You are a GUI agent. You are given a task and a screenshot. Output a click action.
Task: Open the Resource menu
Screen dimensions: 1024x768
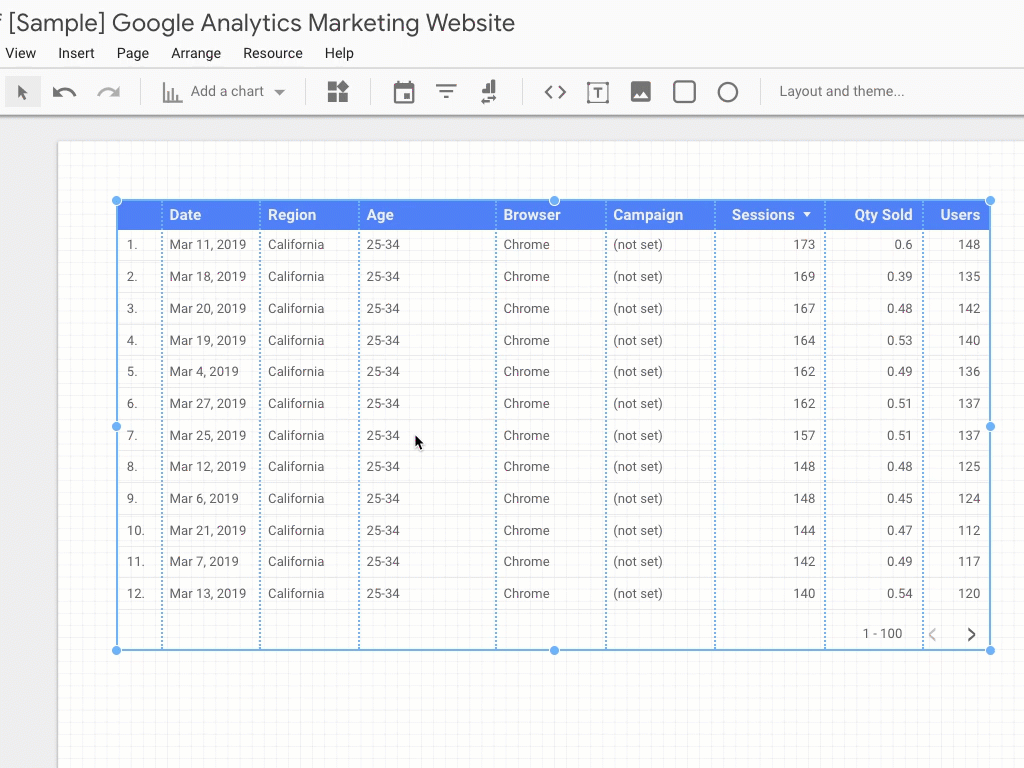(273, 53)
